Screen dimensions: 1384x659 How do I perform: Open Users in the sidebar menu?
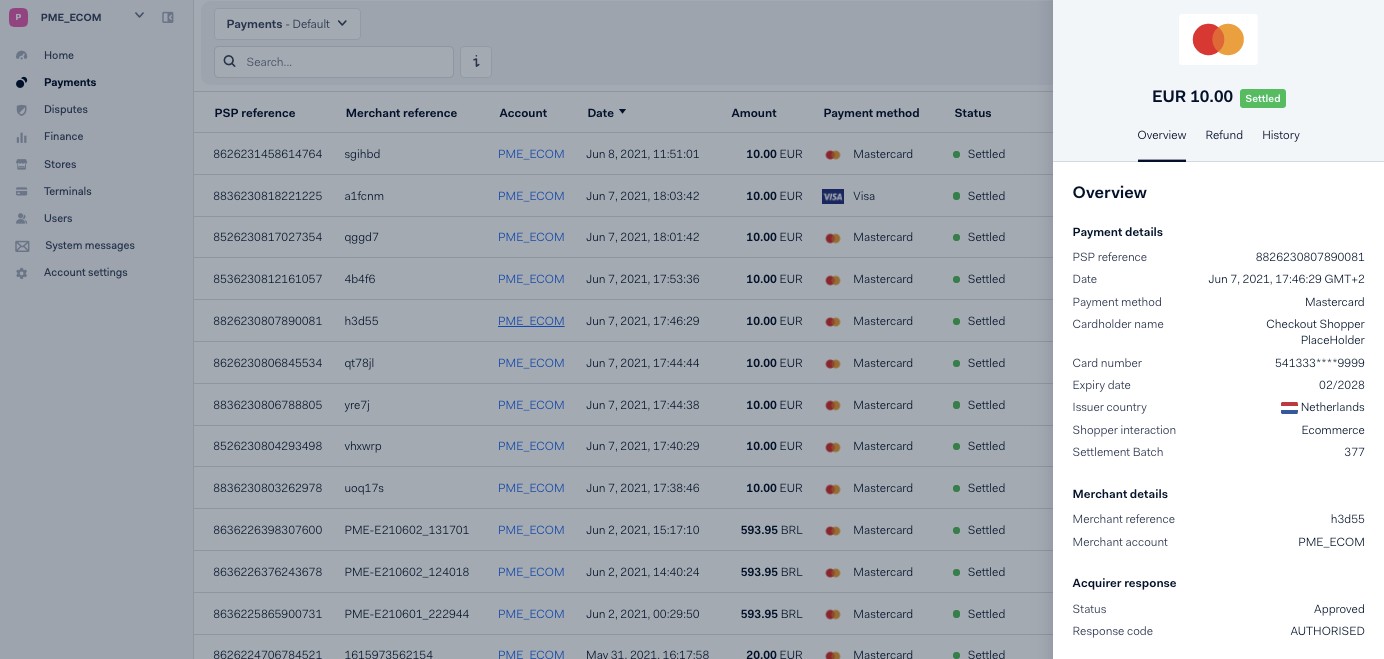point(58,218)
